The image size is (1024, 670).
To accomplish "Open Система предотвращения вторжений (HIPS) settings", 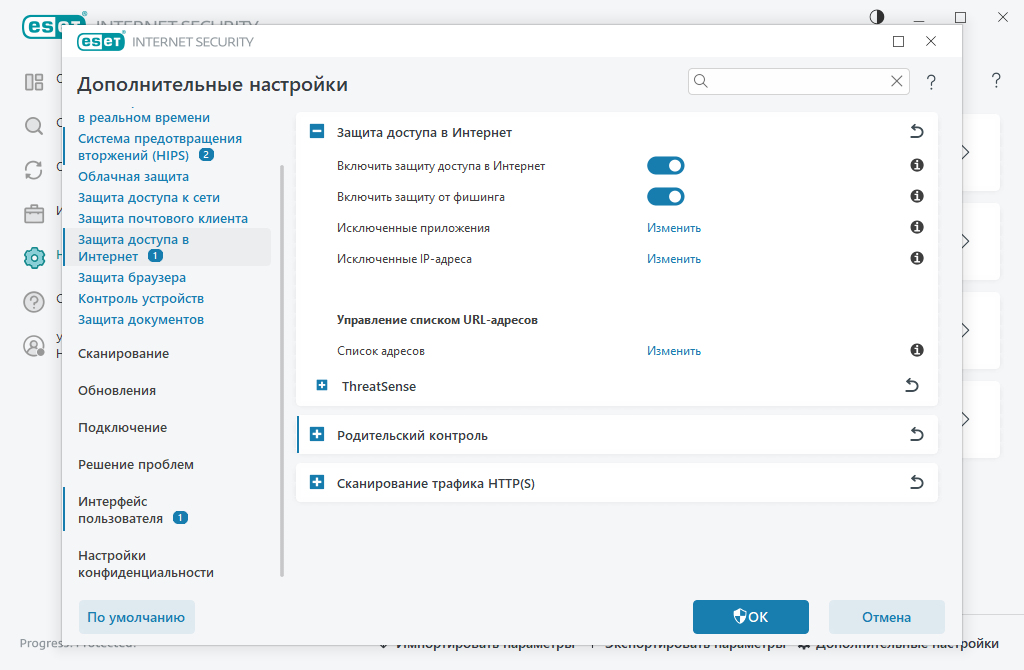I will (x=160, y=147).
